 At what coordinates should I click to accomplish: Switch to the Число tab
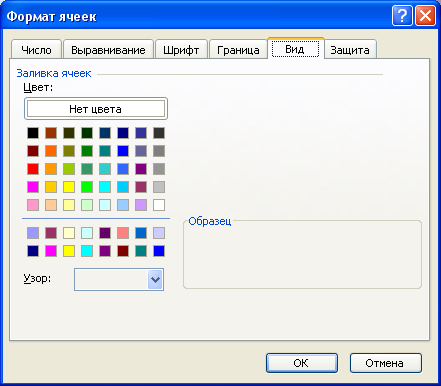click(x=36, y=50)
